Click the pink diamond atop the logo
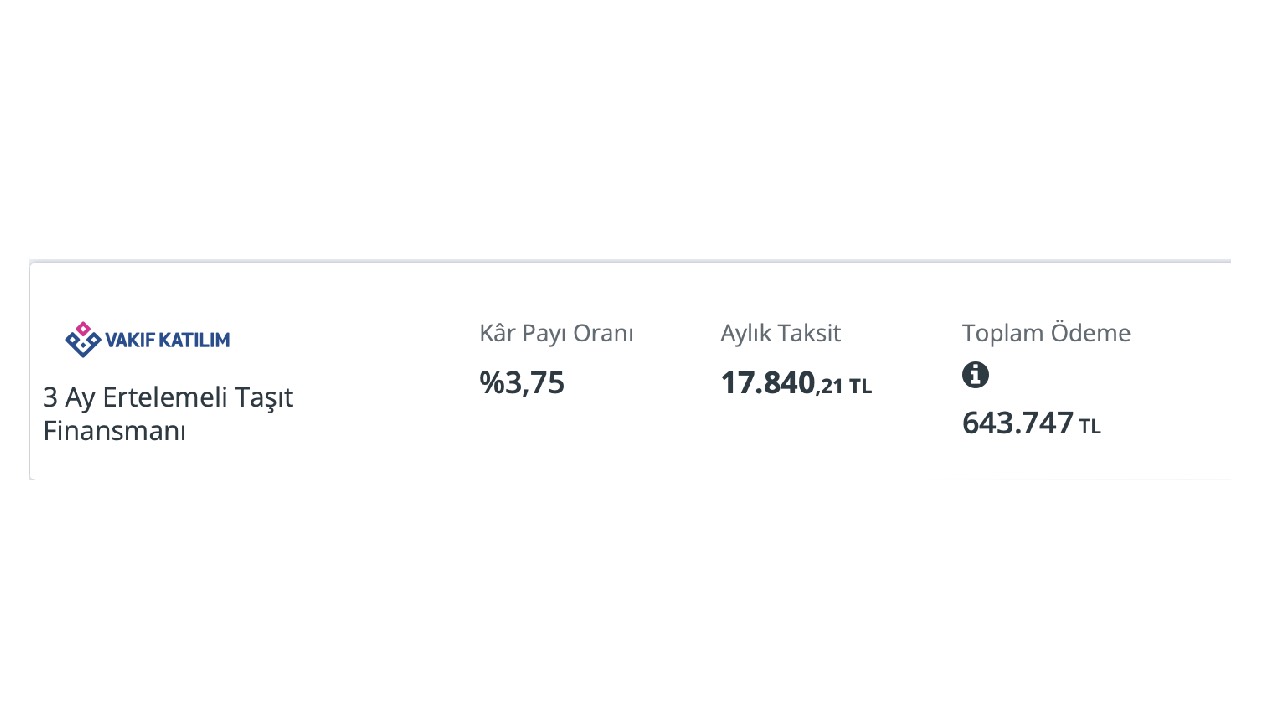Image resolution: width=1280 pixels, height=720 pixels. tap(83, 328)
